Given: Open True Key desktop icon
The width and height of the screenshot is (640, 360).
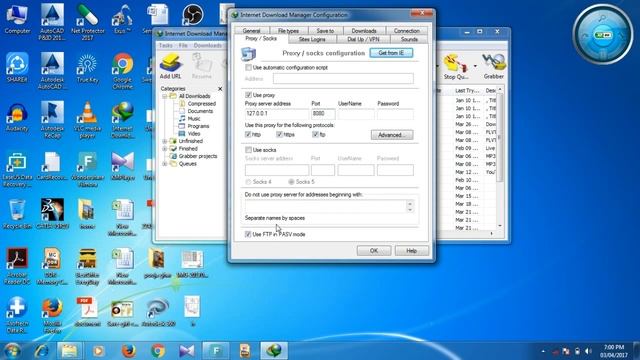Looking at the screenshot, I should coord(87,68).
